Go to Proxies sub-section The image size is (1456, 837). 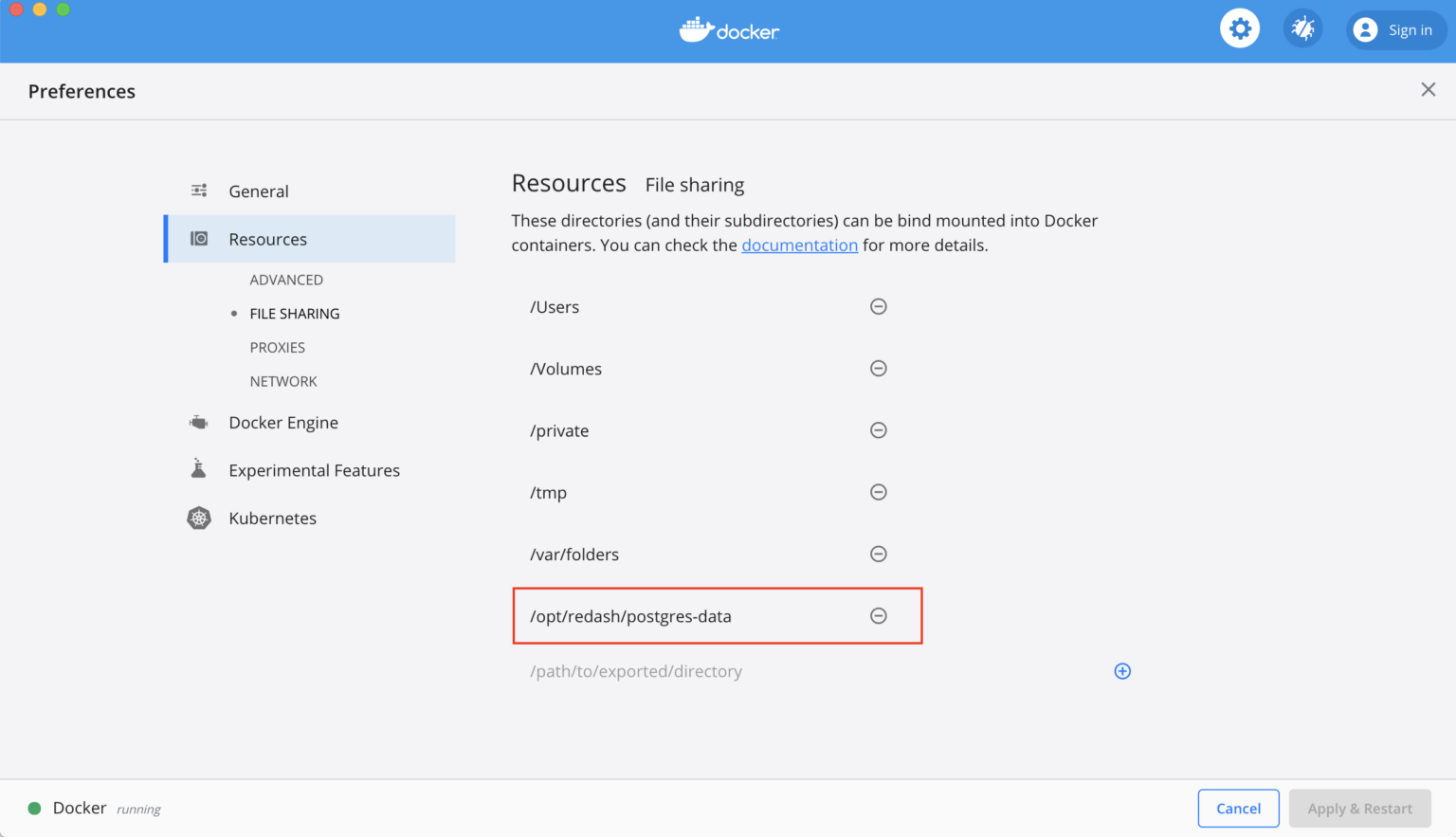click(277, 348)
